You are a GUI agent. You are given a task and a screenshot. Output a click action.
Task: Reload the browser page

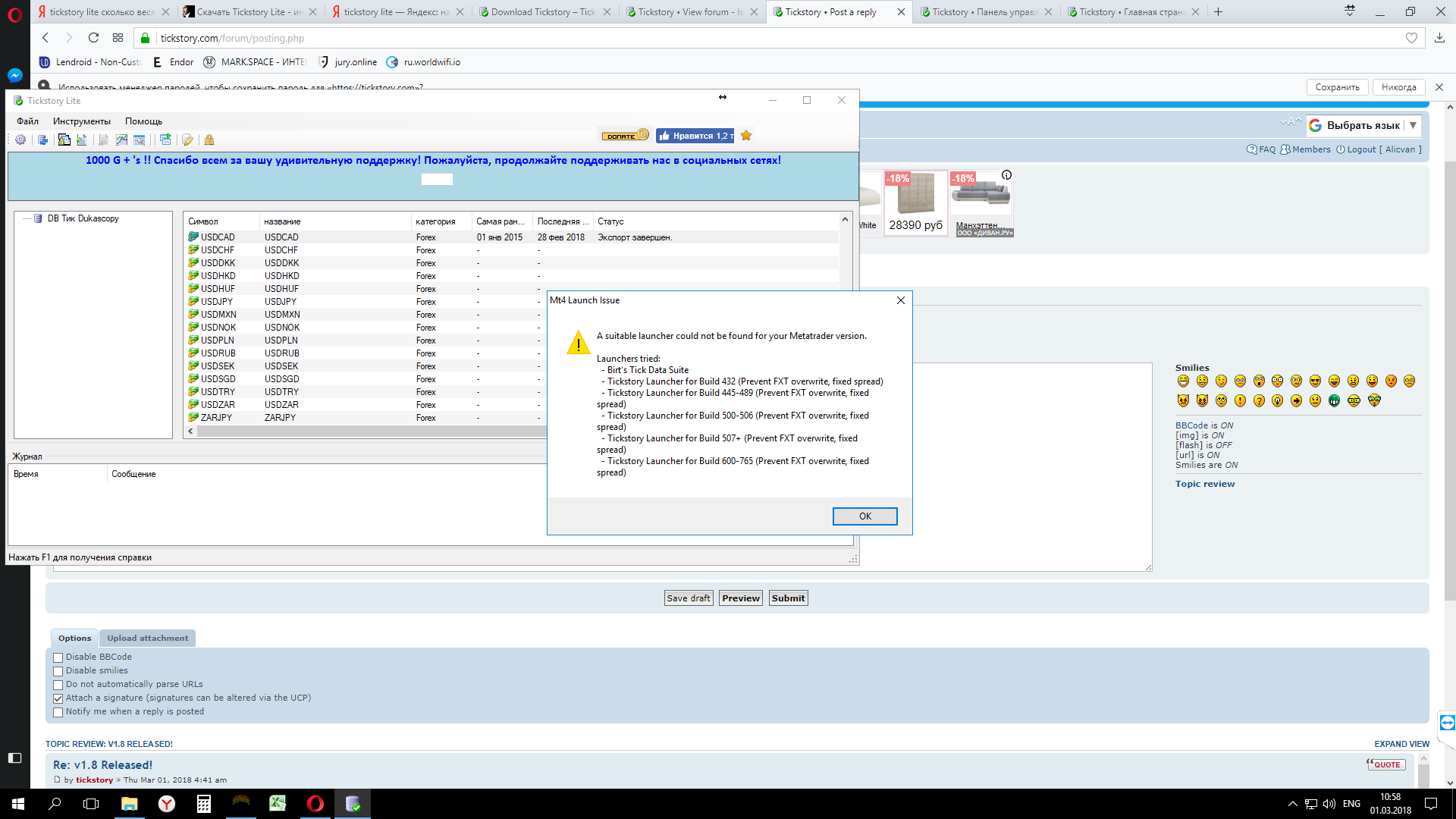93,38
